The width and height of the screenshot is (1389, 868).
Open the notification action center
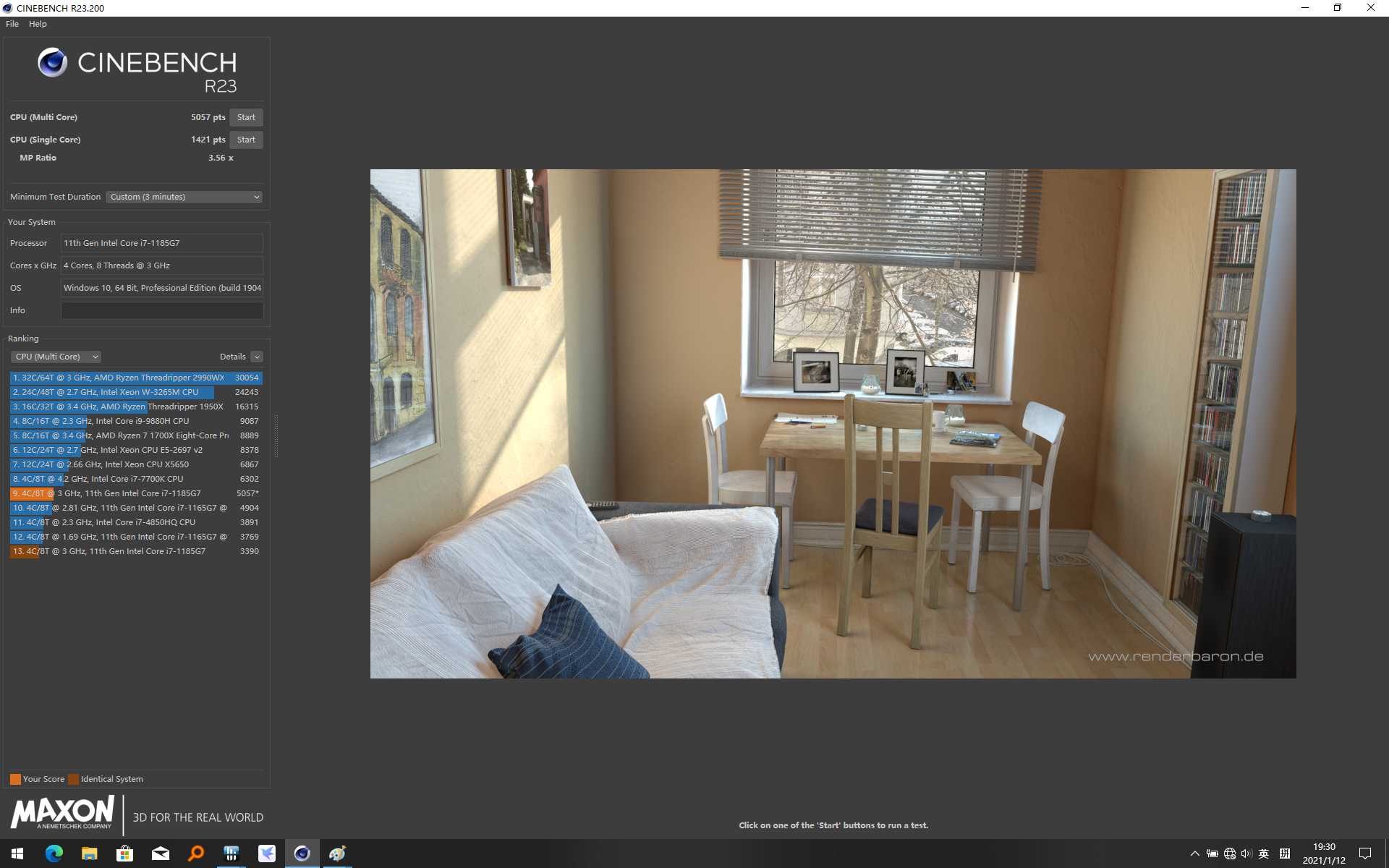(x=1365, y=854)
